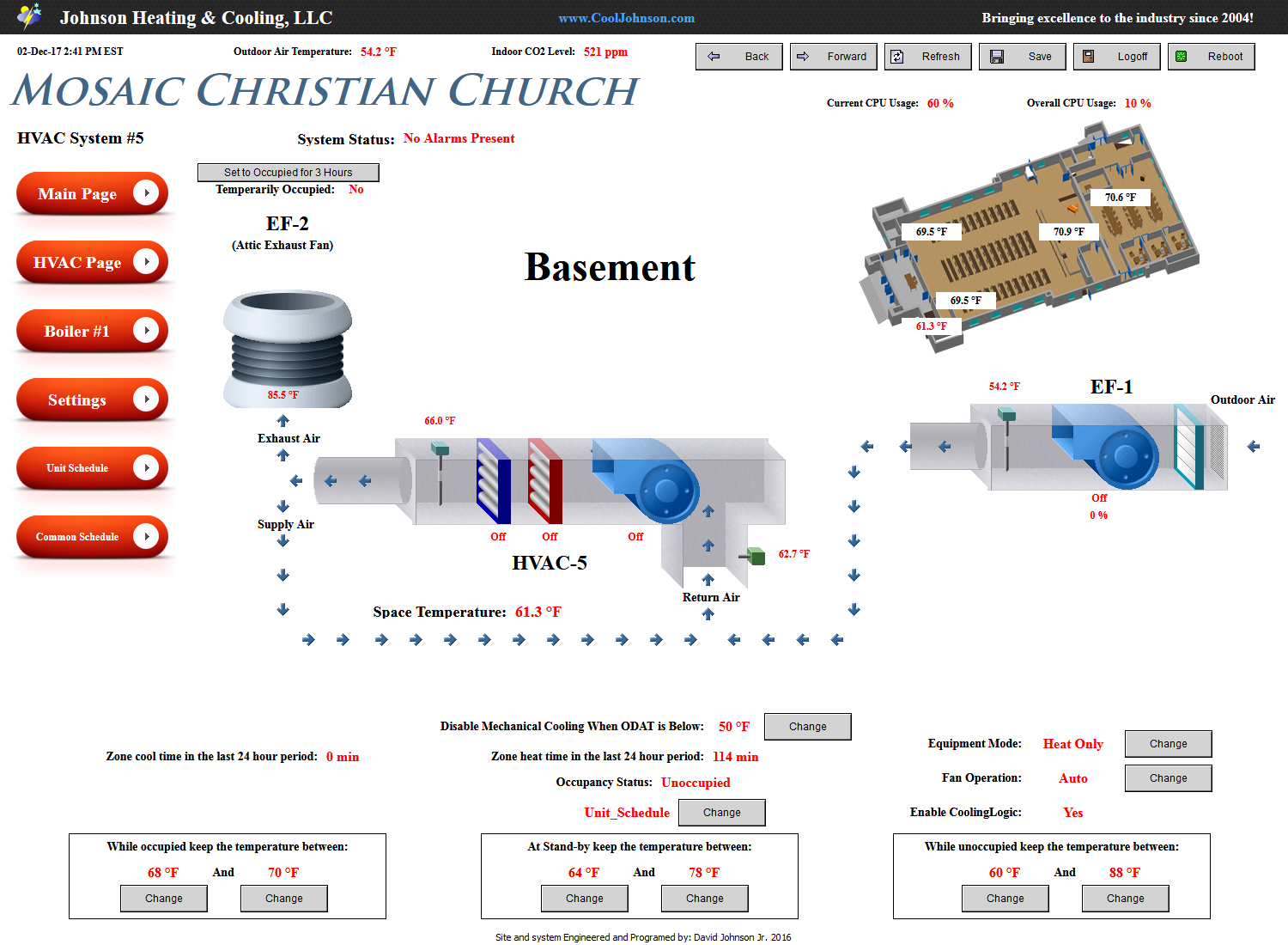The height and width of the screenshot is (945, 1288).
Task: Click the 62.7 °F return air reading
Action: [x=793, y=554]
